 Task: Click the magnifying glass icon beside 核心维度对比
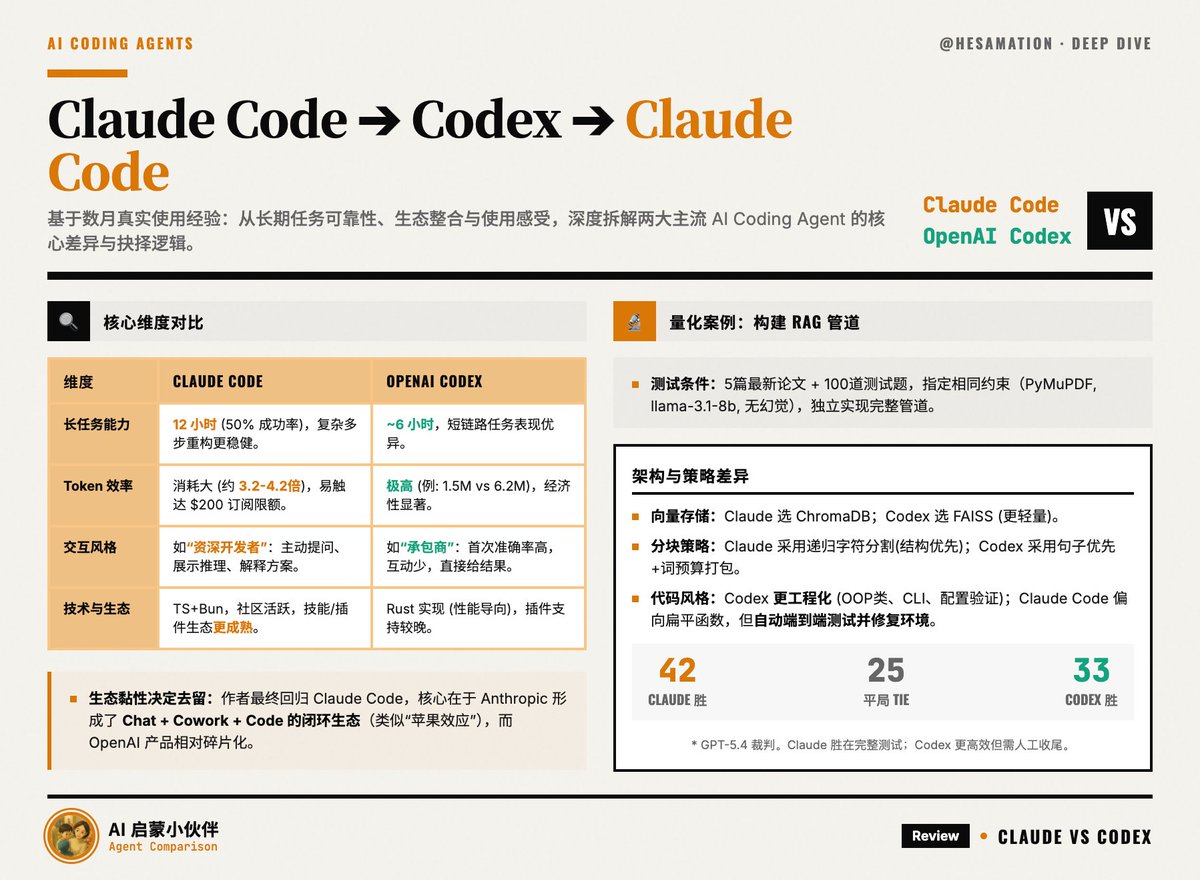tap(68, 322)
